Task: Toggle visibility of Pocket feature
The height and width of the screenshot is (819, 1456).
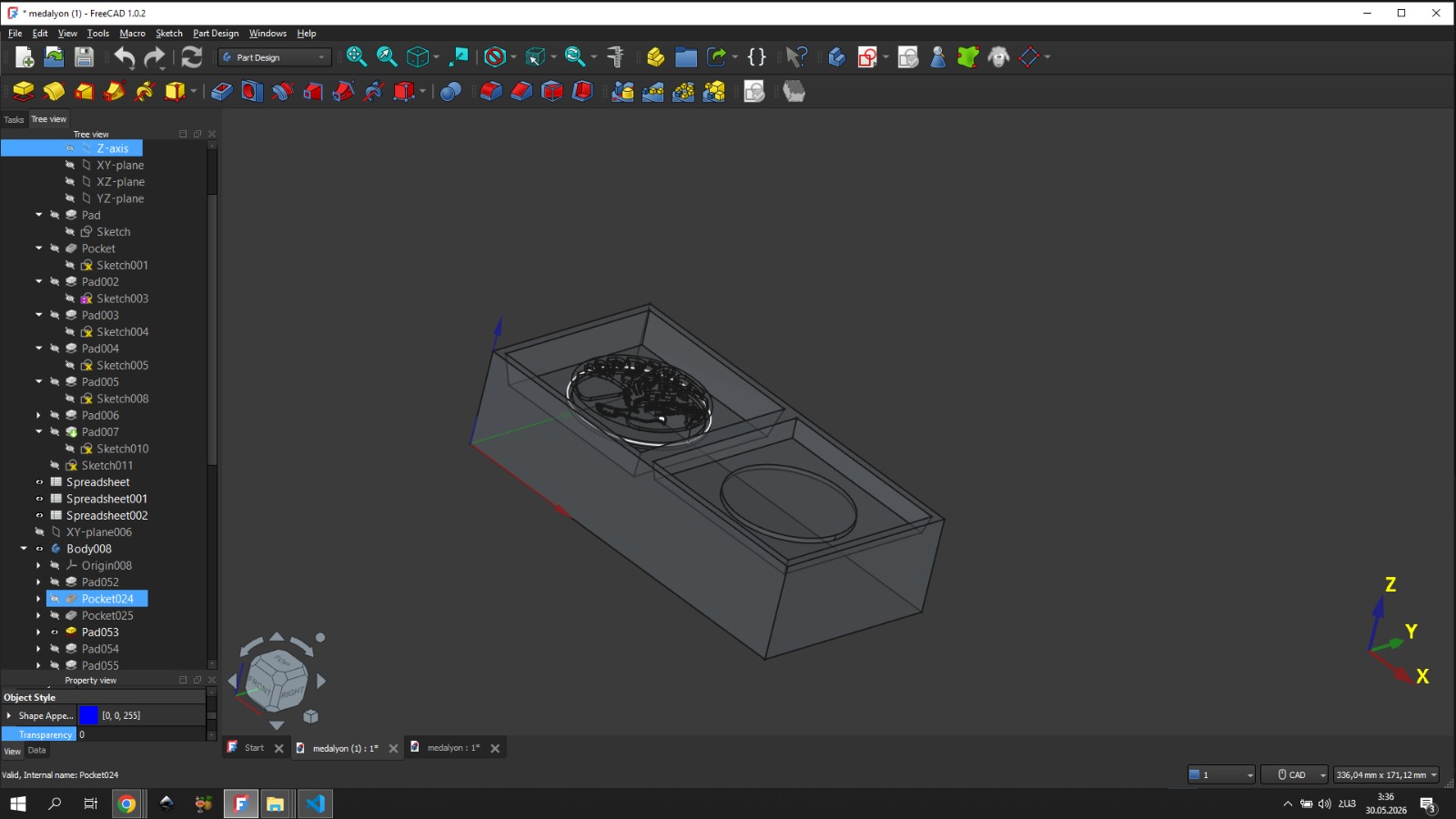Action: point(55,248)
